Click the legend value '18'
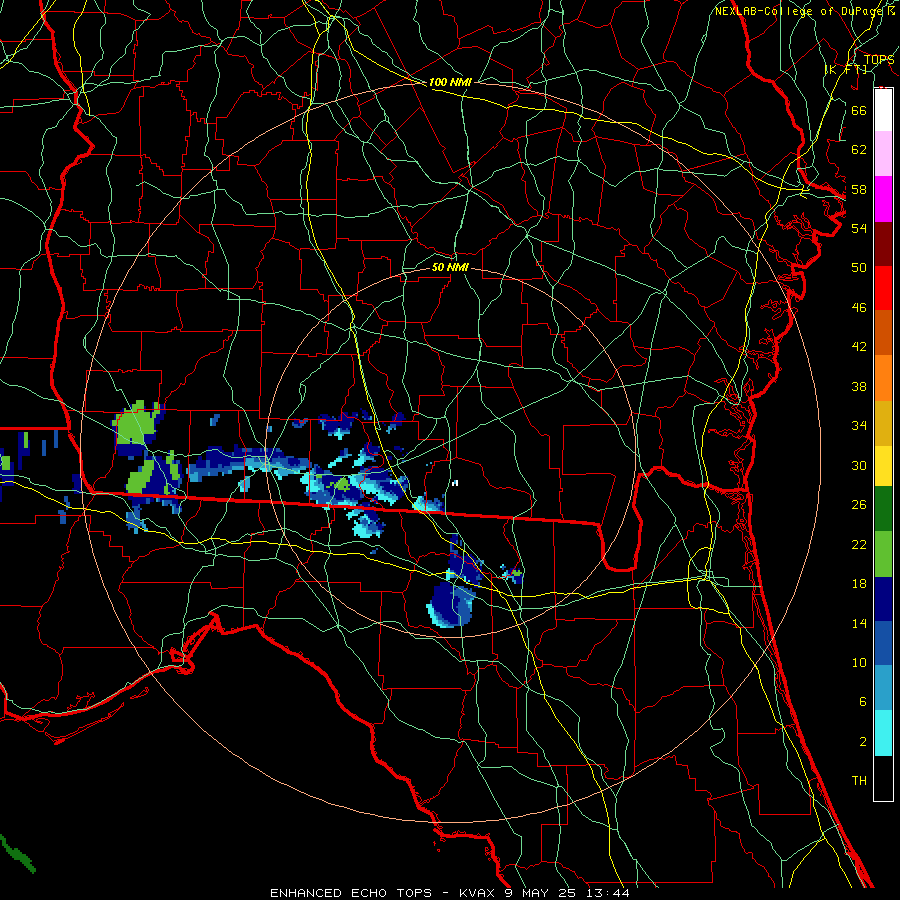Image resolution: width=900 pixels, height=900 pixels. [859, 584]
